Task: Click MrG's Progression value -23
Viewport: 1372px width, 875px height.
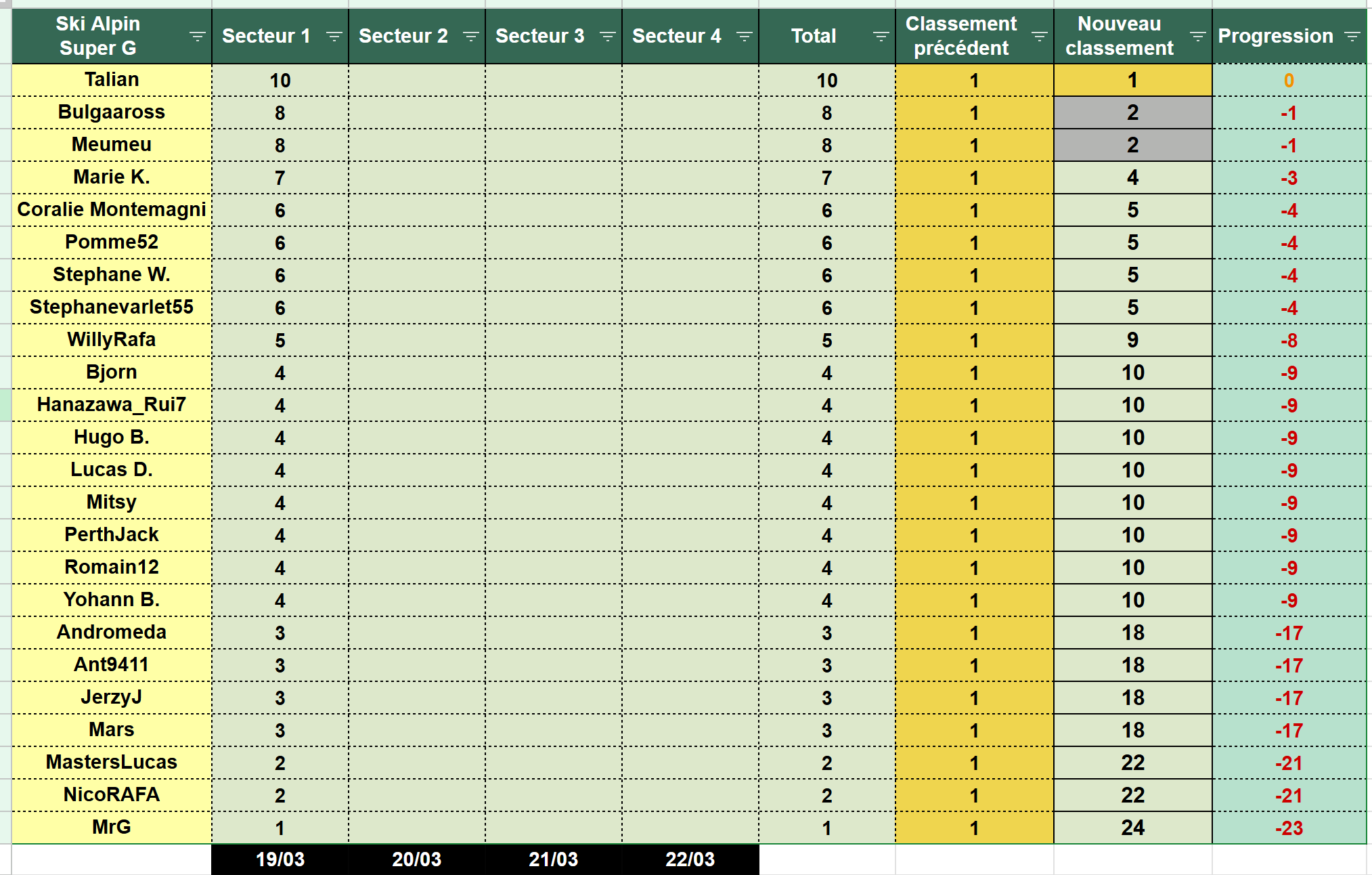Action: tap(1288, 828)
